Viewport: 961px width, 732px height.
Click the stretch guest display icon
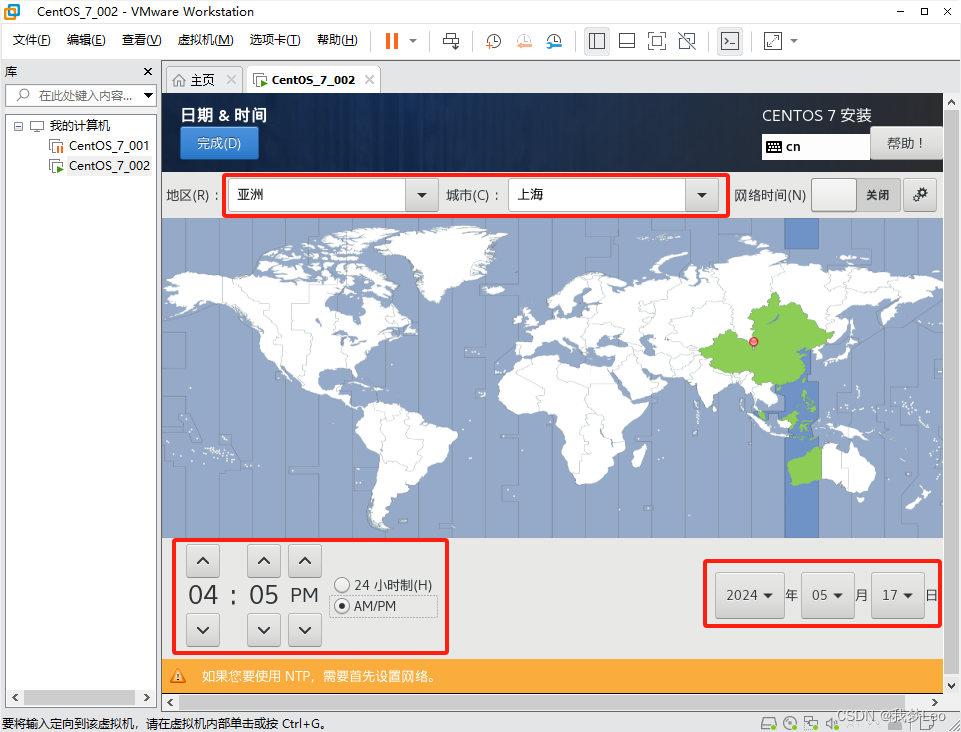tap(773, 41)
